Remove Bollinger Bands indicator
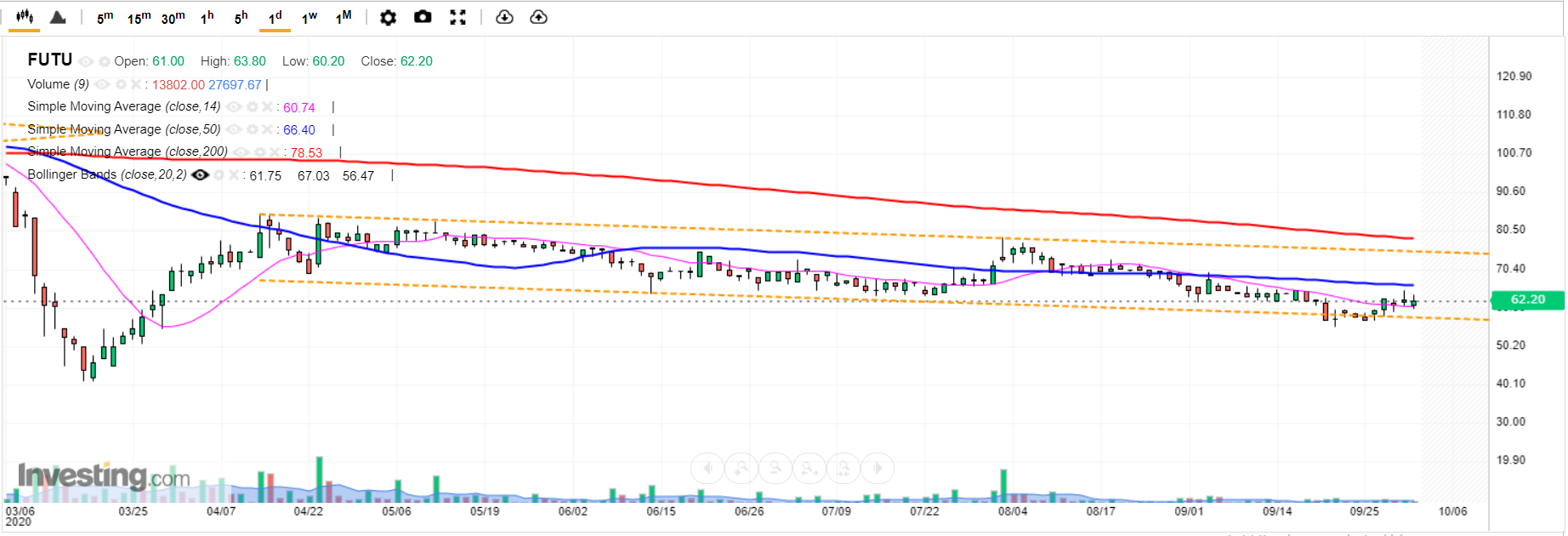This screenshot has height=536, width=1568. click(234, 174)
